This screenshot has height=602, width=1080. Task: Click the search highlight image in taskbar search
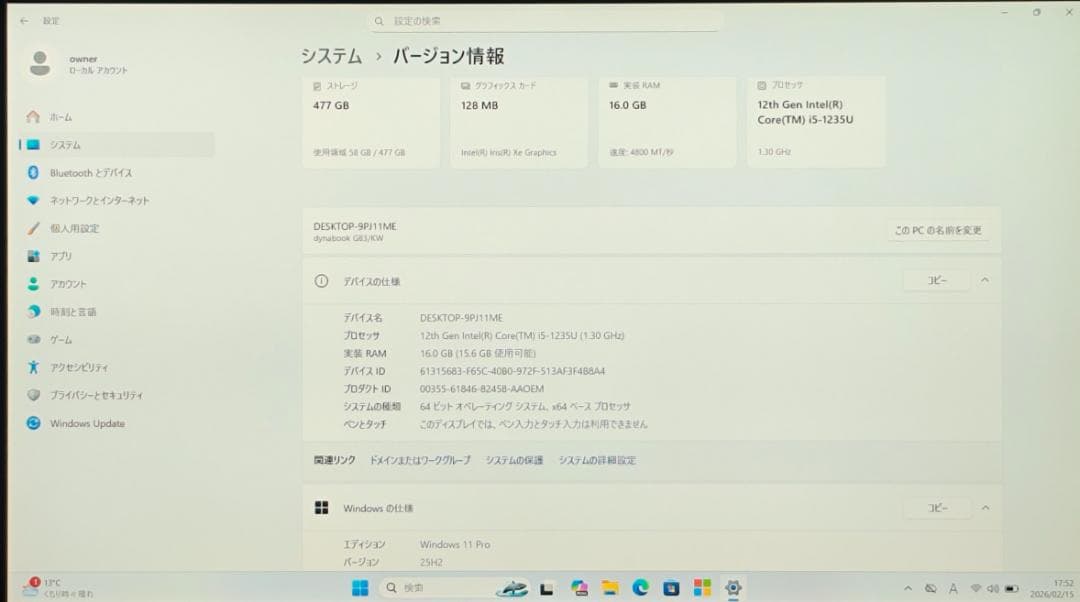(512, 588)
